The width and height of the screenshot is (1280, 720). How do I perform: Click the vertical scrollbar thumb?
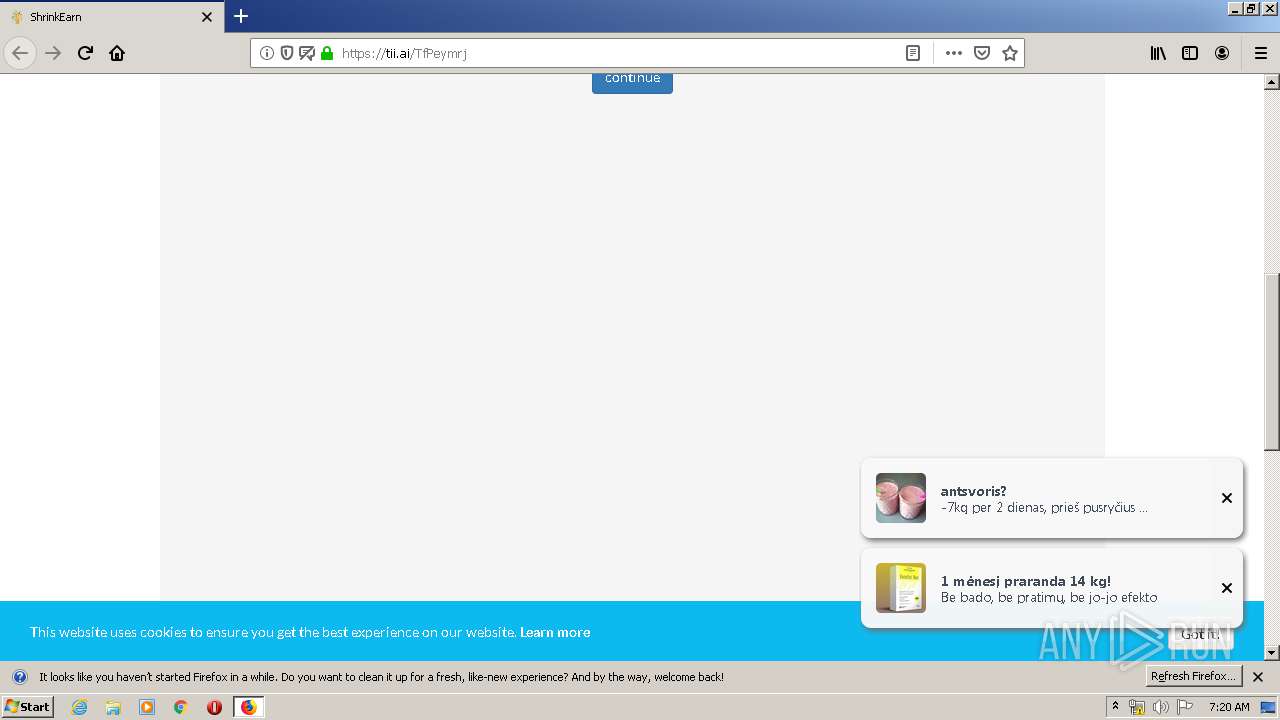tap(1272, 362)
